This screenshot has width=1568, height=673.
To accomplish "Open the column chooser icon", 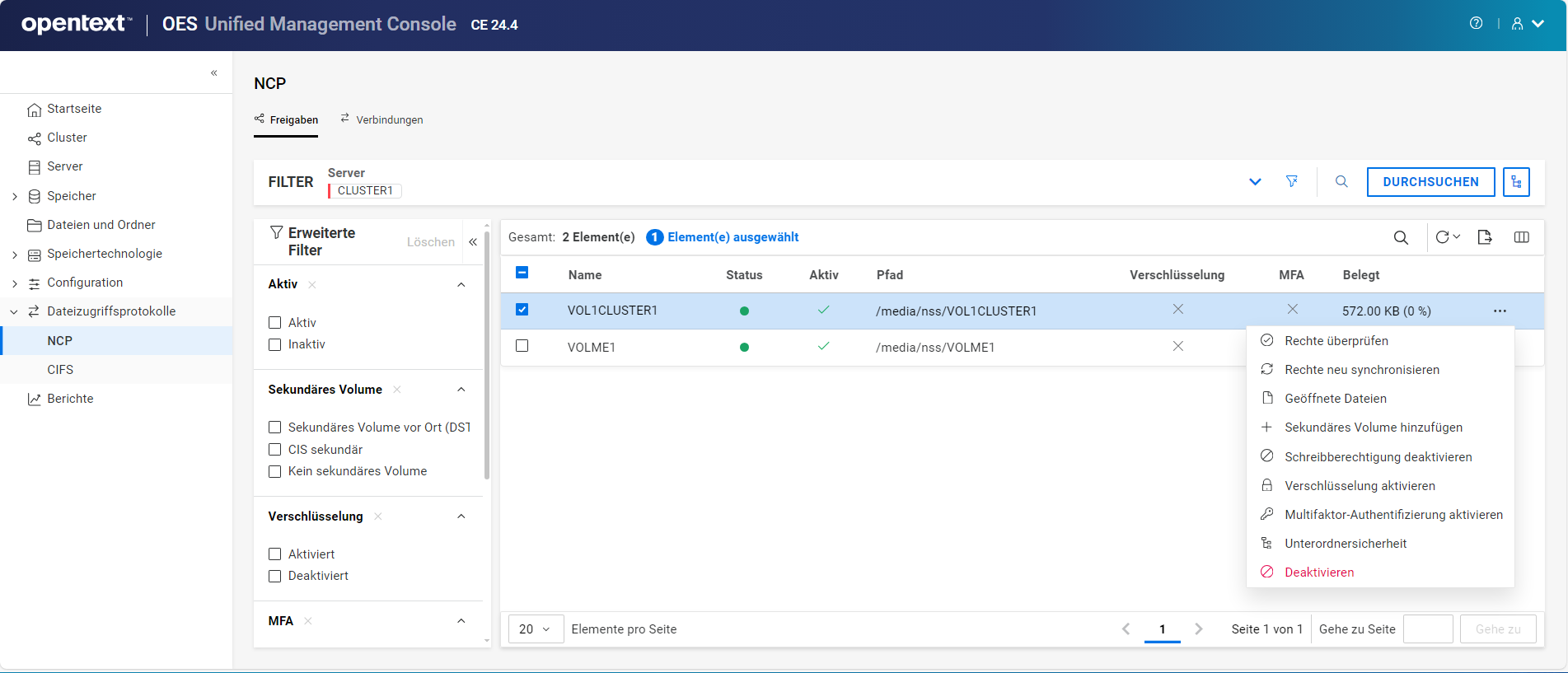I will [1522, 237].
